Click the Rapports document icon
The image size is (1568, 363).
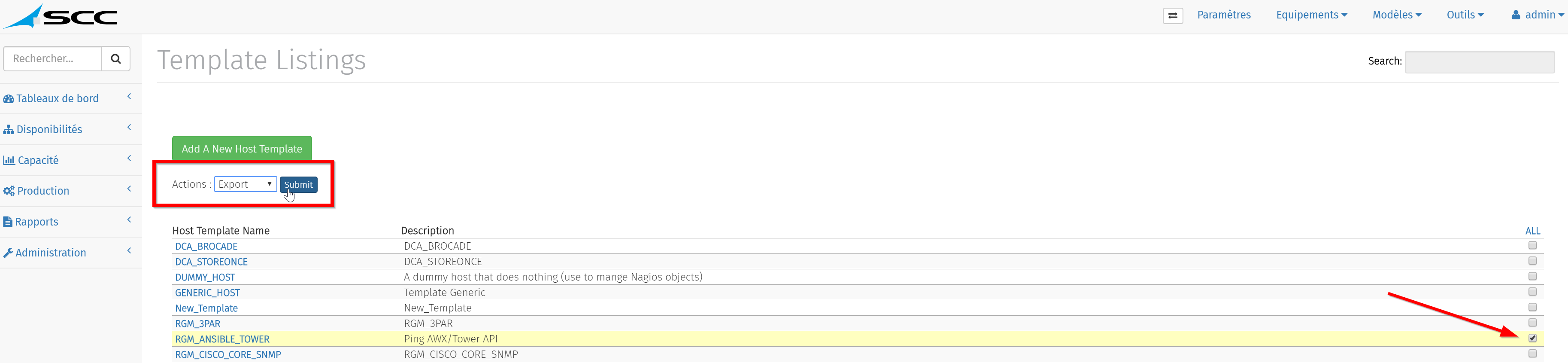point(8,222)
